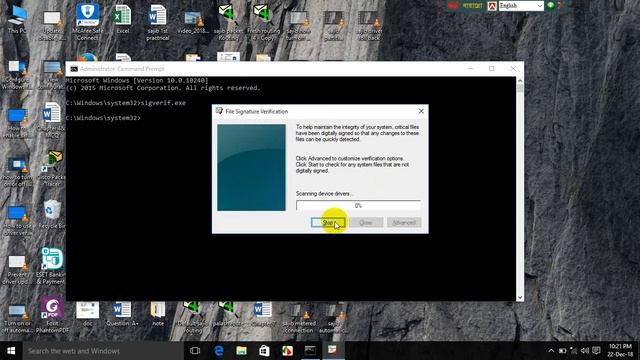Launch Microsoft Edge from the taskbar
Screen dimensions: 640x360
[x=219, y=351]
